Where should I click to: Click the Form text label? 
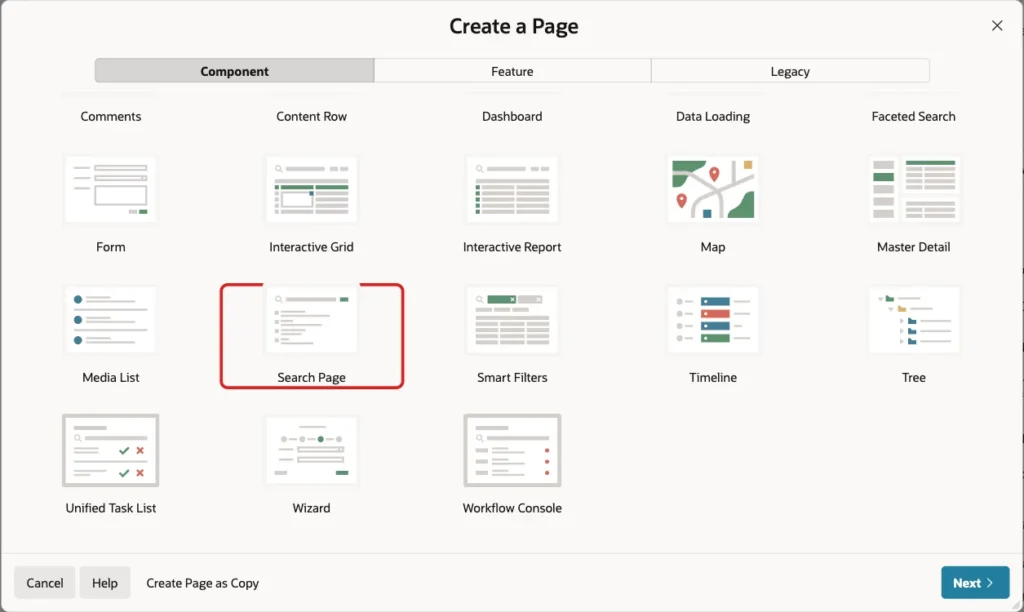click(110, 247)
